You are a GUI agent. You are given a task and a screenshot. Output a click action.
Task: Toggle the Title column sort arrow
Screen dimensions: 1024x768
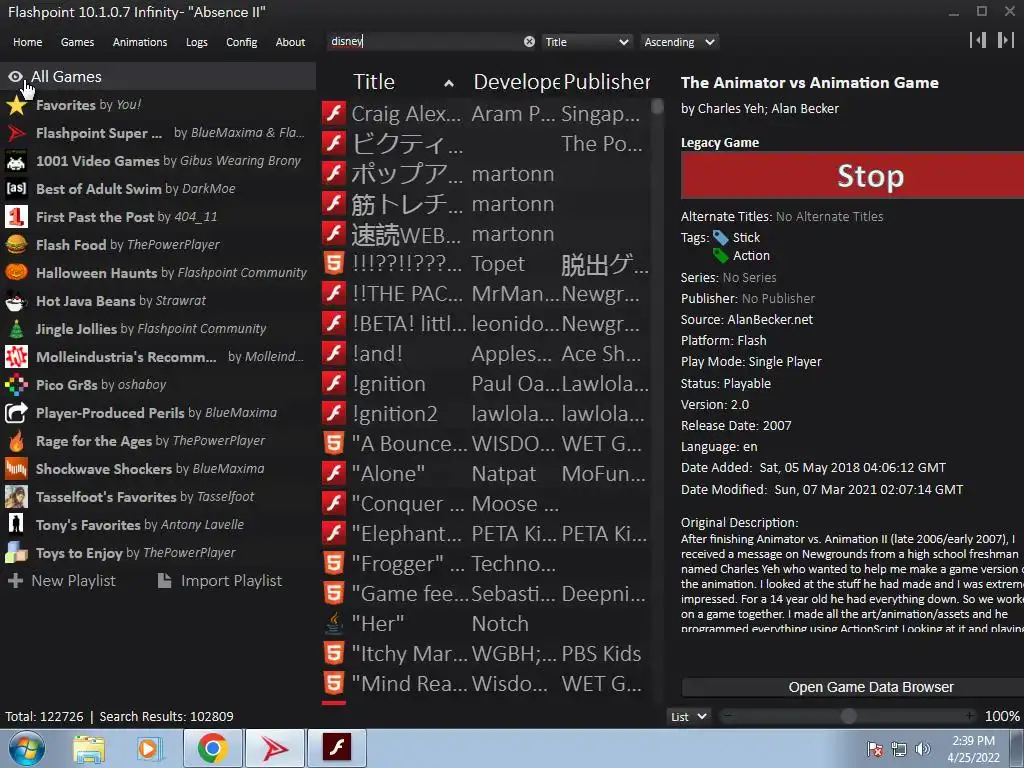(449, 83)
